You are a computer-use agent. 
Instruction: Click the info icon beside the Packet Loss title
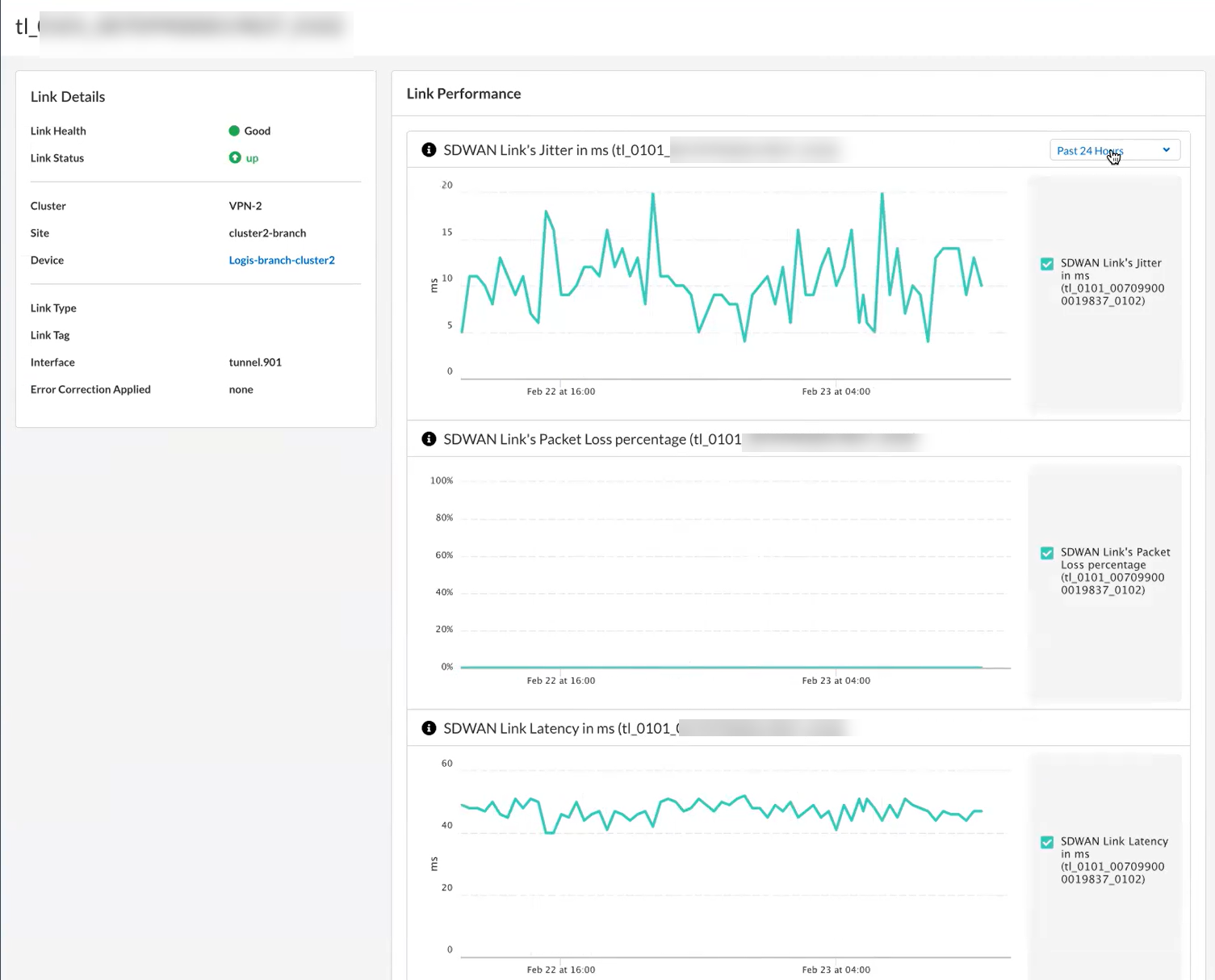[429, 439]
